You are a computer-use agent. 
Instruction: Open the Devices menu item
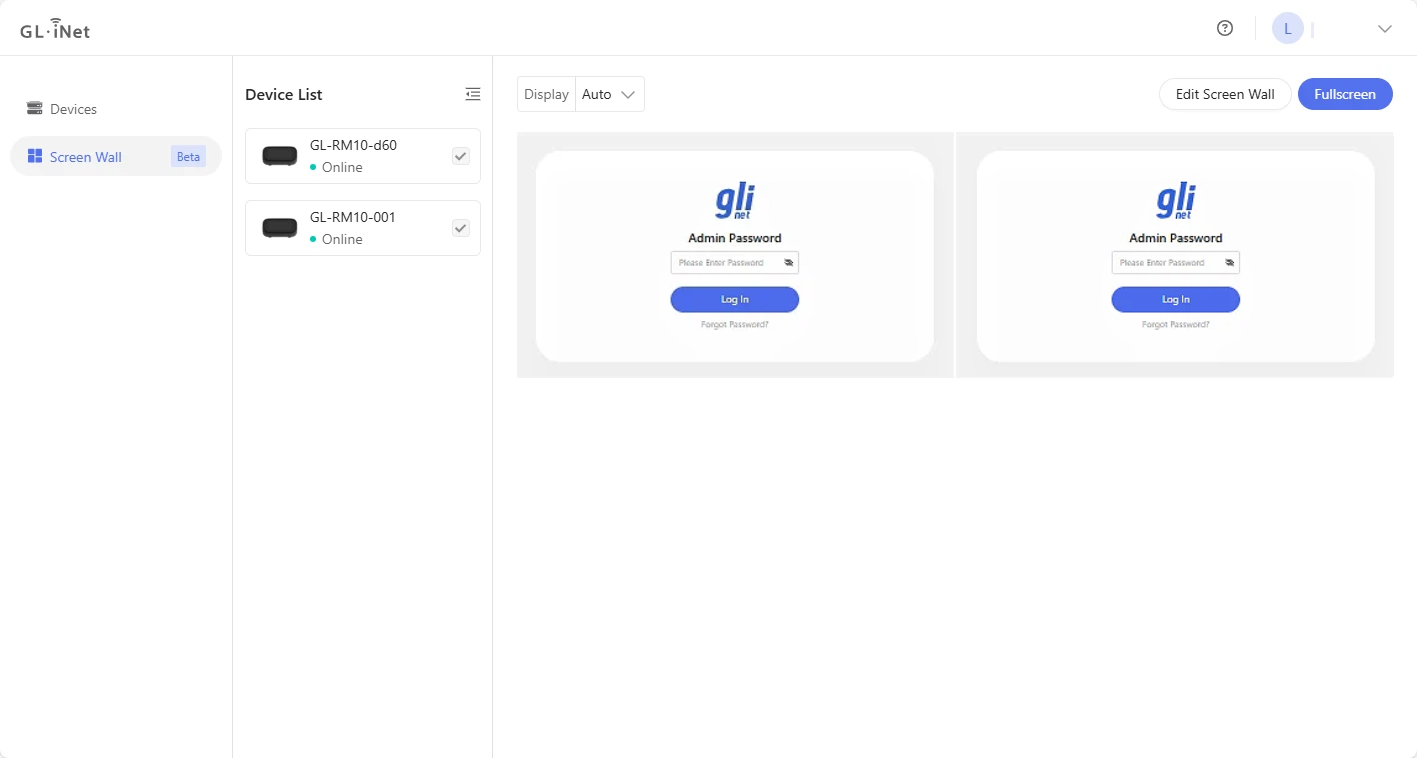(74, 109)
